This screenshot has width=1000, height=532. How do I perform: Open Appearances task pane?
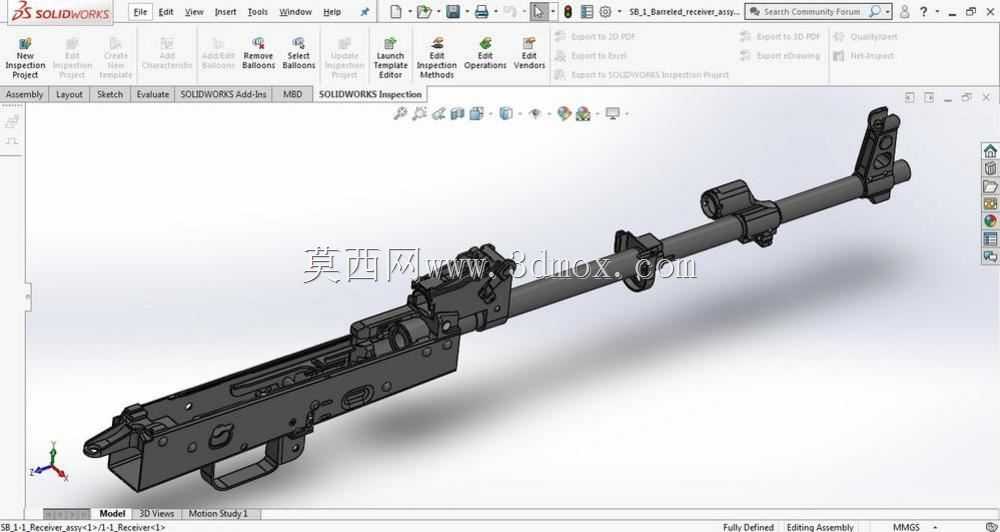(990, 221)
